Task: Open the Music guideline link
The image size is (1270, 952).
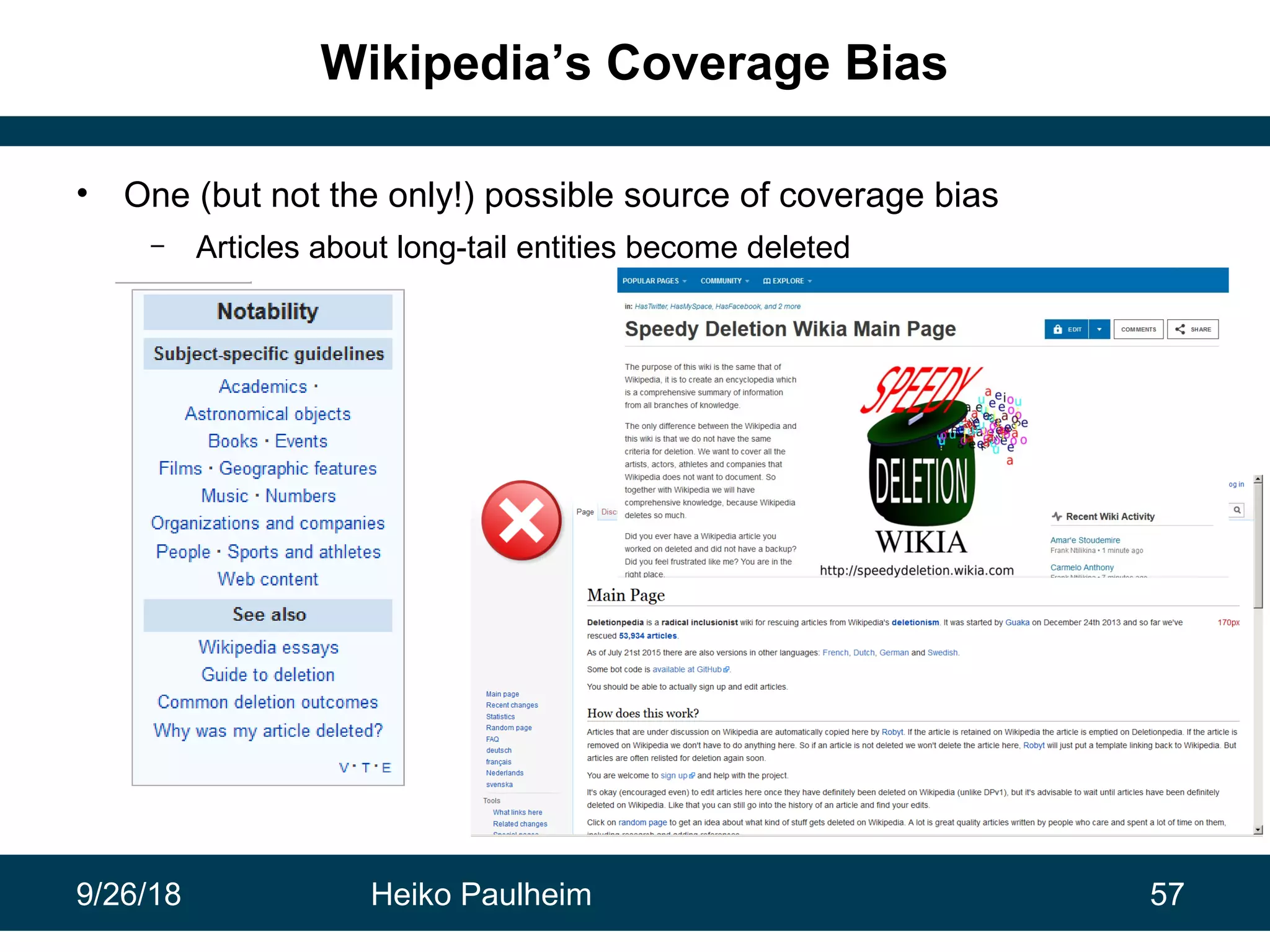Action: click(x=225, y=496)
